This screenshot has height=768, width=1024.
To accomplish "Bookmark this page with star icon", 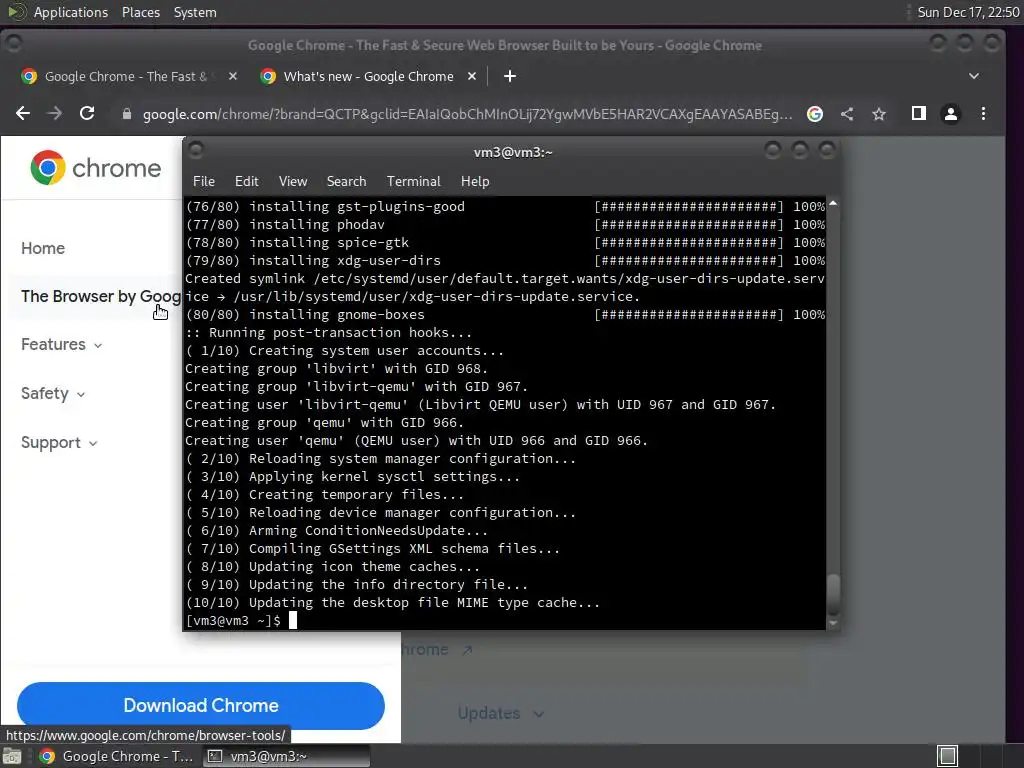I will tap(879, 114).
